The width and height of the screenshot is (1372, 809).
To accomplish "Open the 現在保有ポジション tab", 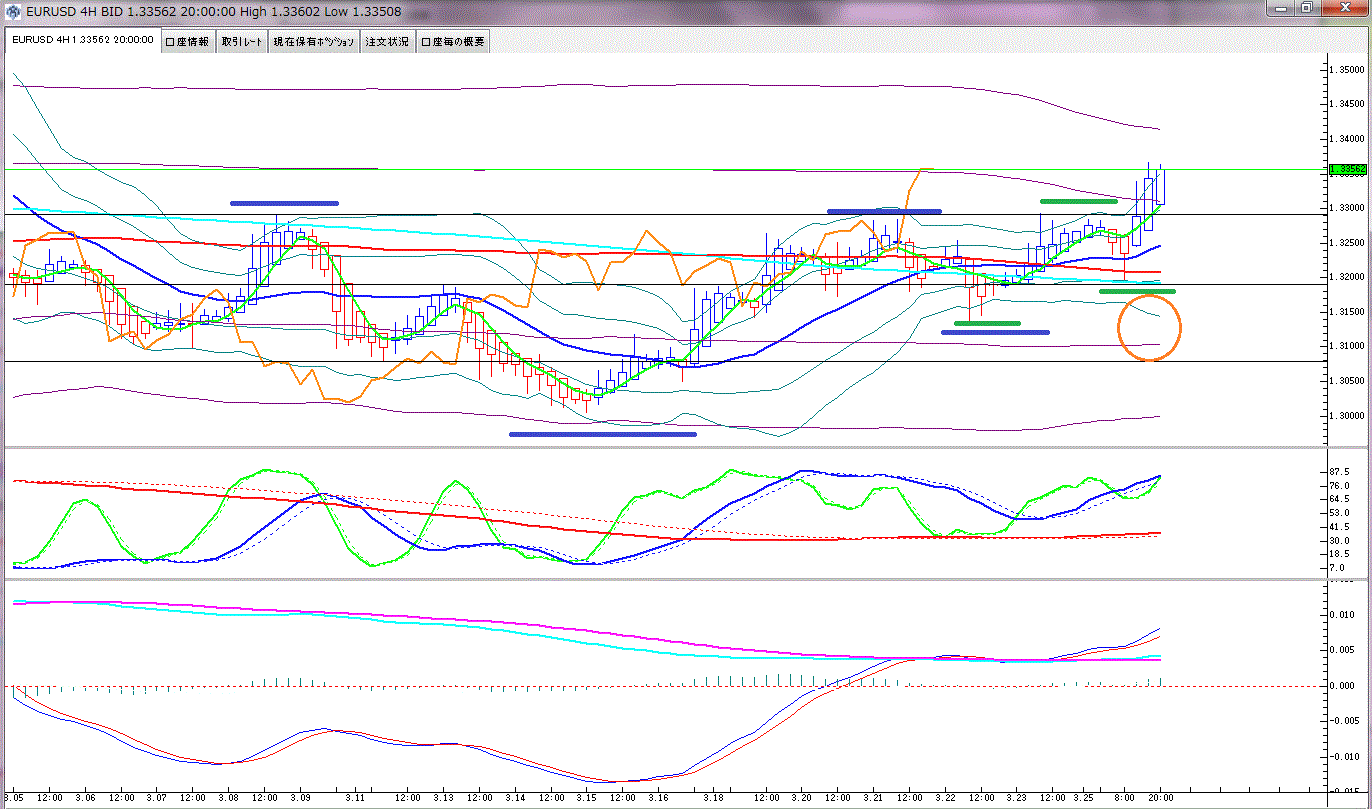I will pos(314,42).
